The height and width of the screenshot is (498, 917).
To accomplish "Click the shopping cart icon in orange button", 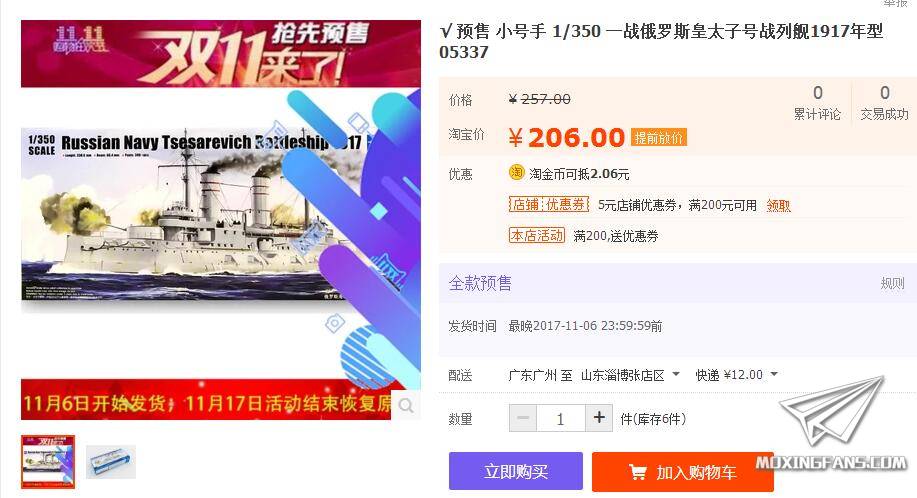I will 637,472.
